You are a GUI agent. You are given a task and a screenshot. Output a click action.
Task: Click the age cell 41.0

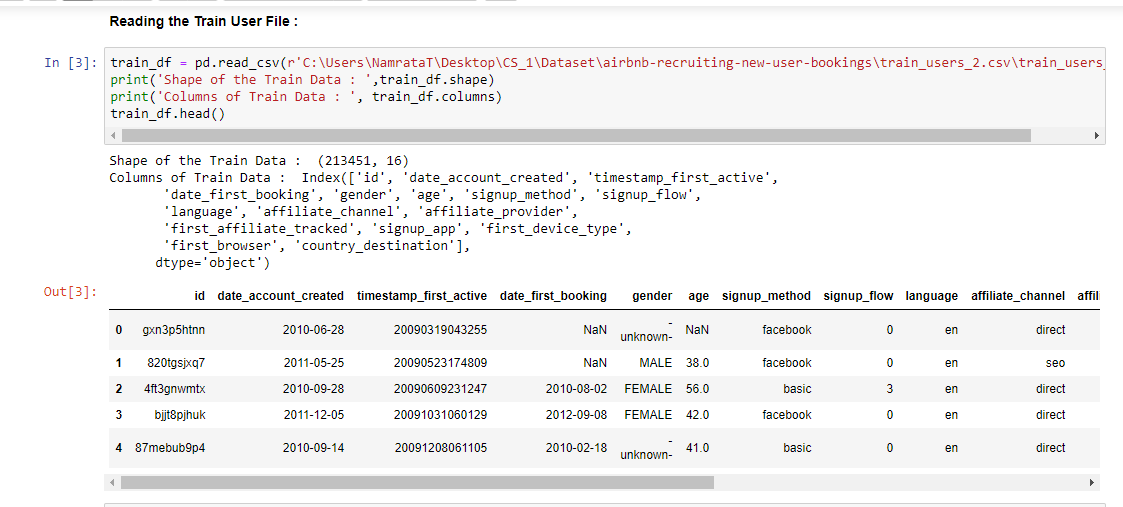pyautogui.click(x=698, y=448)
